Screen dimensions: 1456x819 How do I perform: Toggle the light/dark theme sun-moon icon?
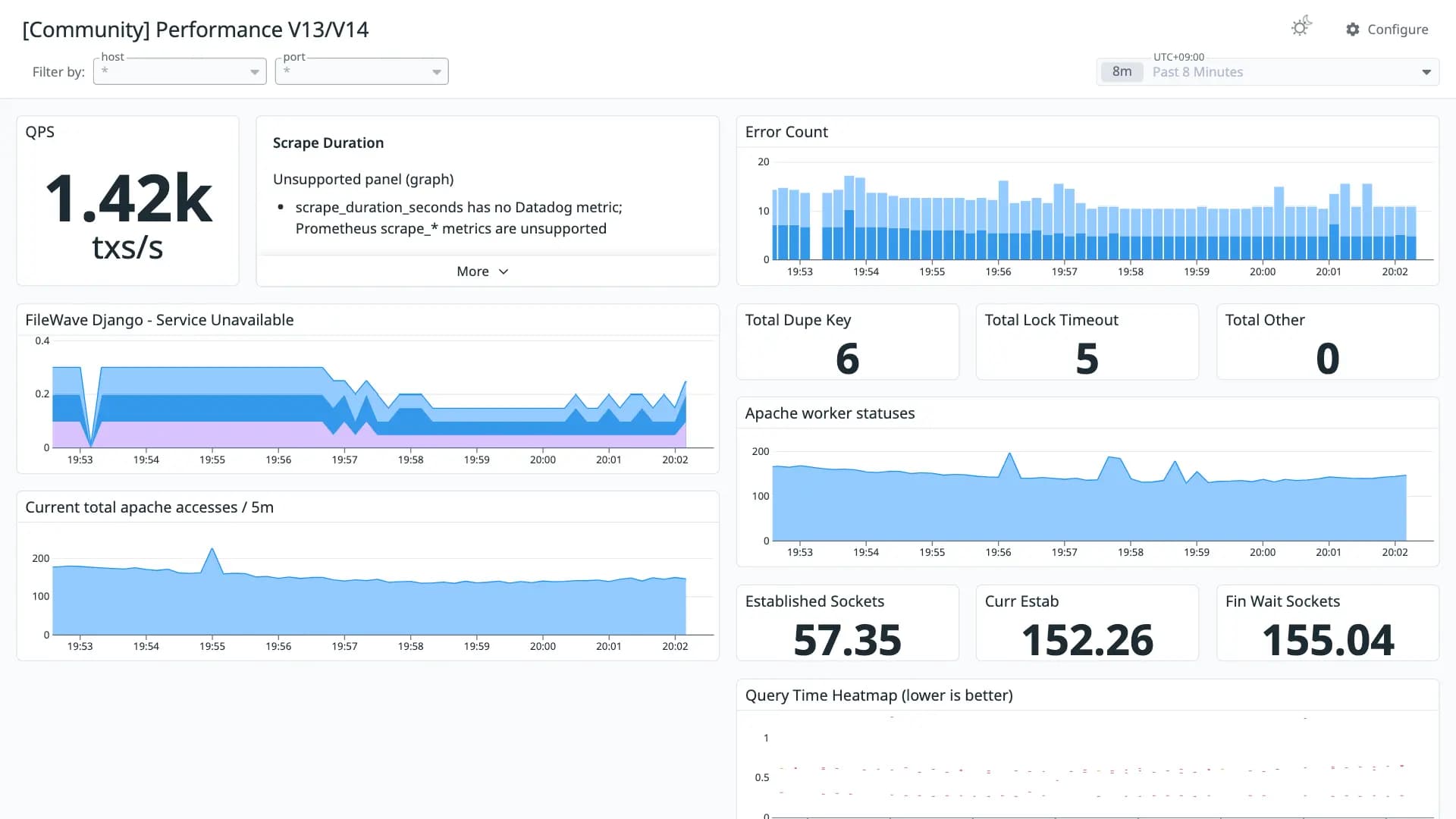pos(1301,27)
